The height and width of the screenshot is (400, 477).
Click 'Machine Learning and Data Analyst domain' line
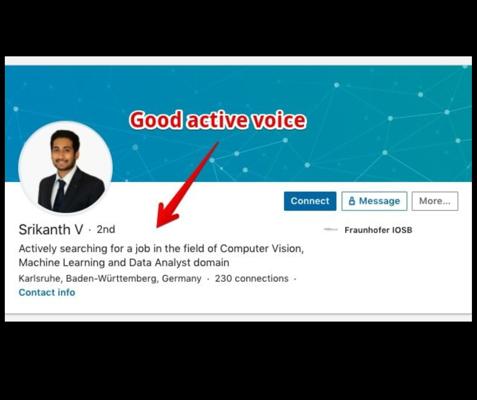(x=124, y=263)
